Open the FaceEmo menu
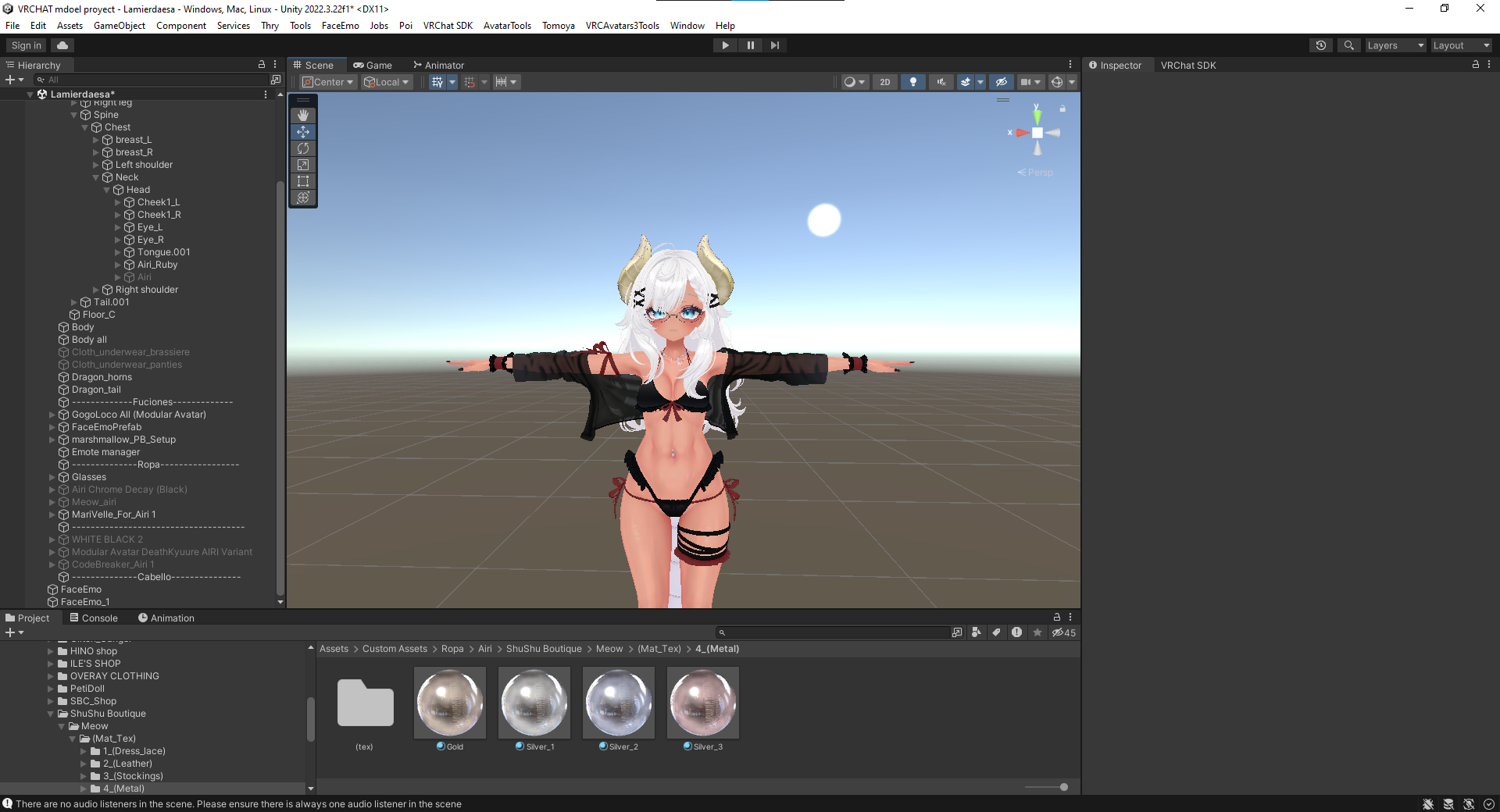The width and height of the screenshot is (1500, 812). tap(341, 26)
